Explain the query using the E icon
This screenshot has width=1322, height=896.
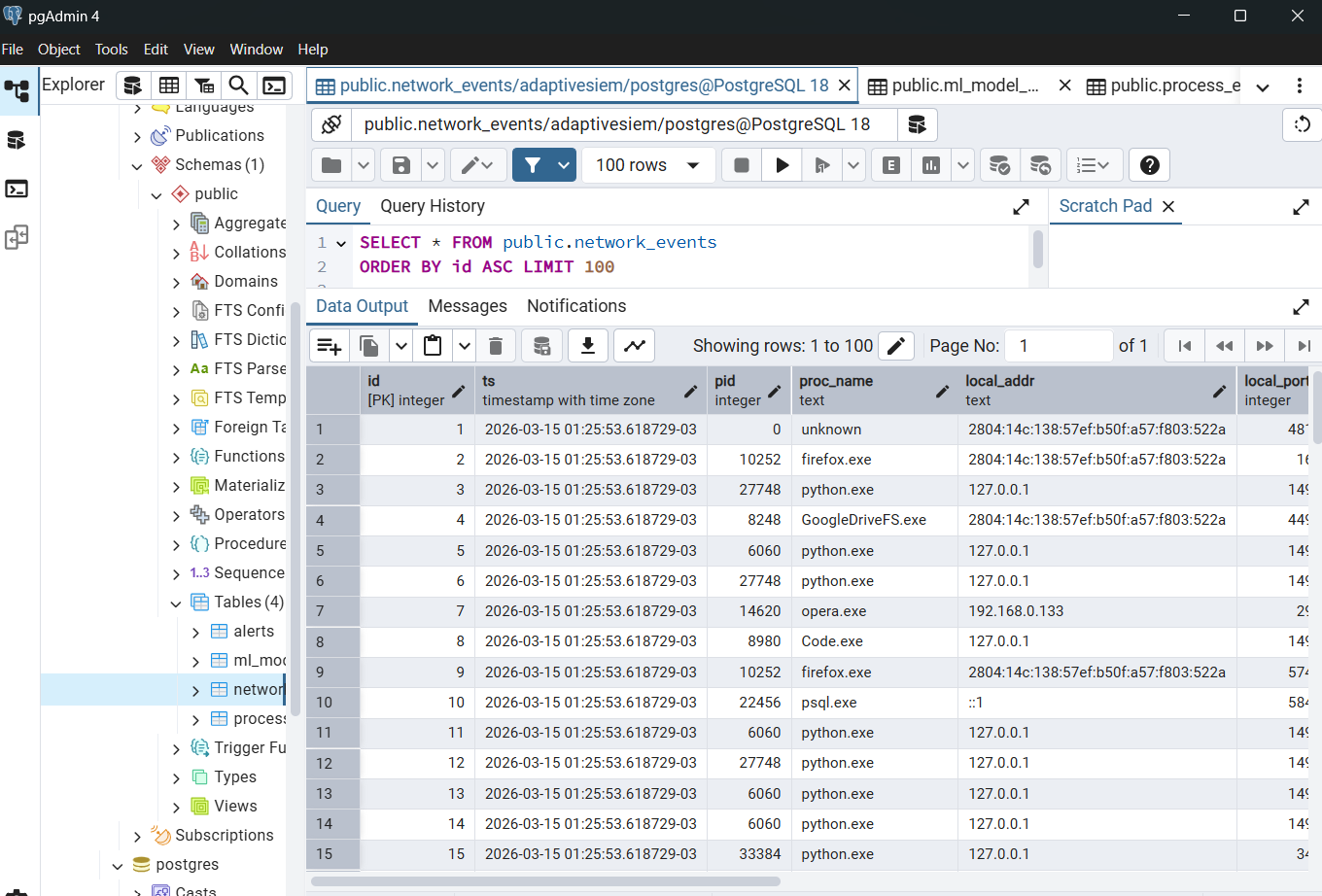pos(890,164)
